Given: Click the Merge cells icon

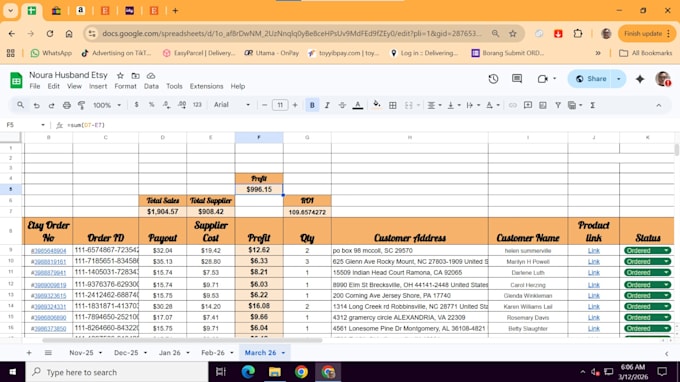Looking at the screenshot, I should tap(409, 105).
